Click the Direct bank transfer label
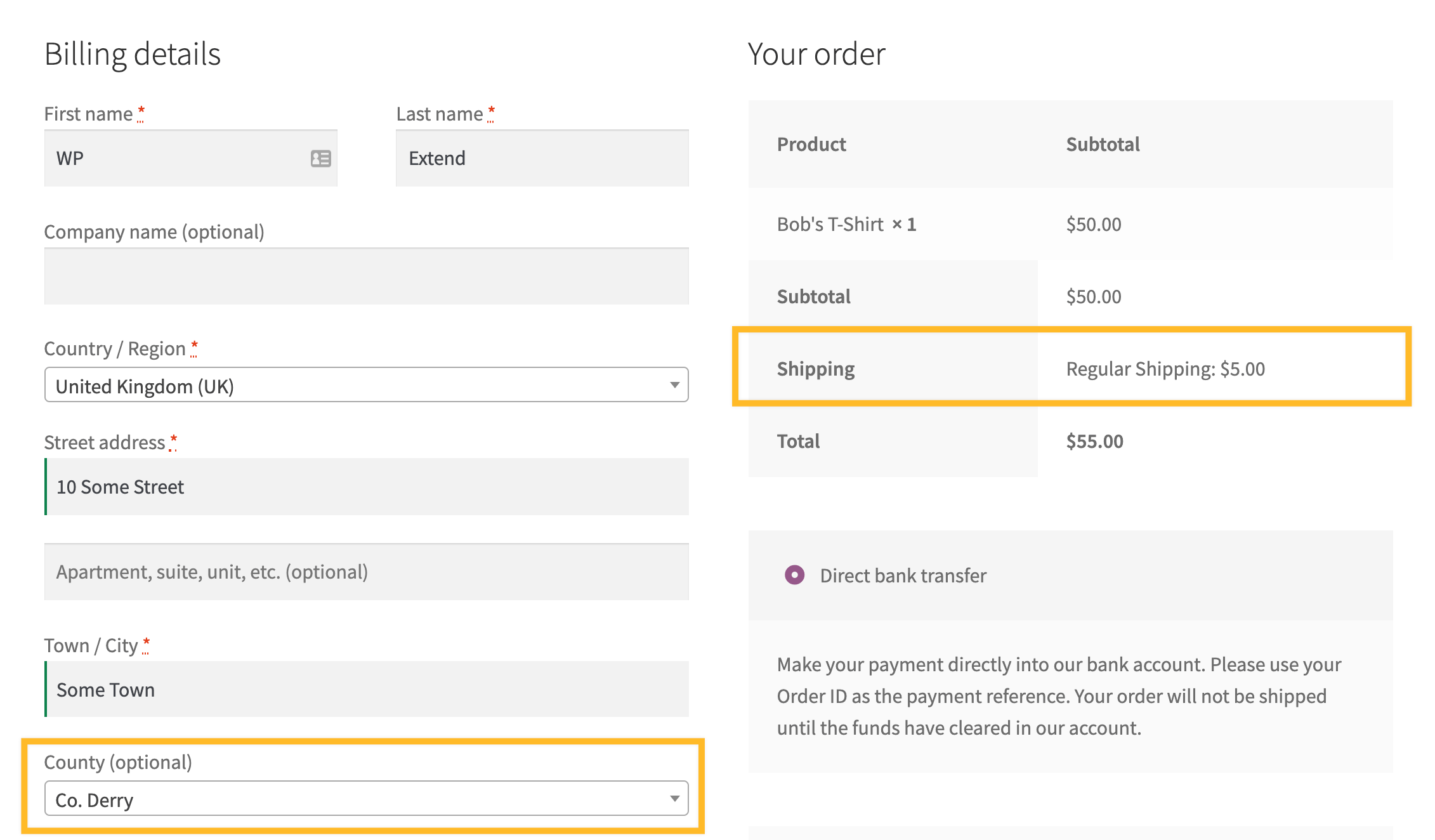The width and height of the screenshot is (1435, 840). click(903, 575)
